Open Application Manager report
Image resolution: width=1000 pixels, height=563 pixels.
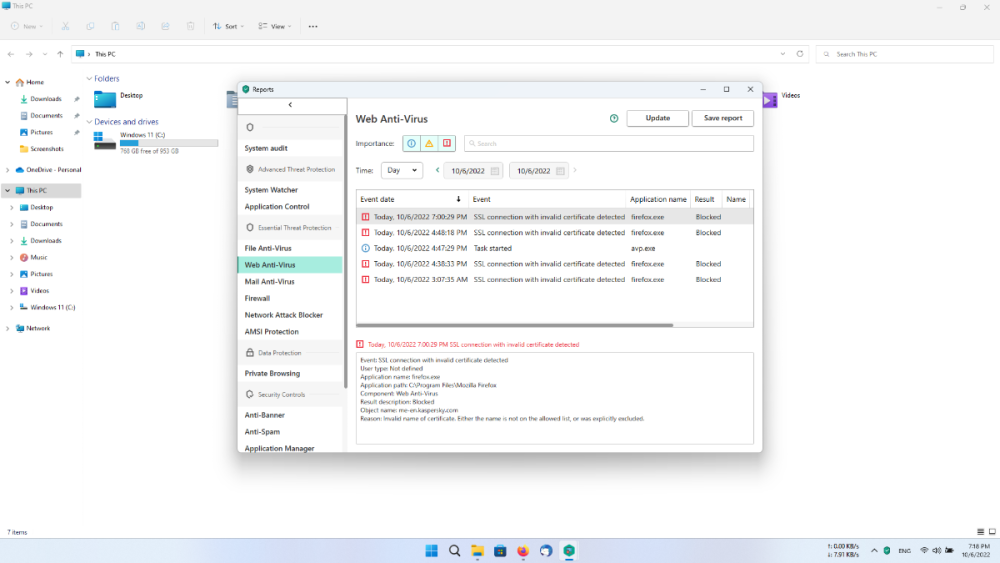pos(279,448)
